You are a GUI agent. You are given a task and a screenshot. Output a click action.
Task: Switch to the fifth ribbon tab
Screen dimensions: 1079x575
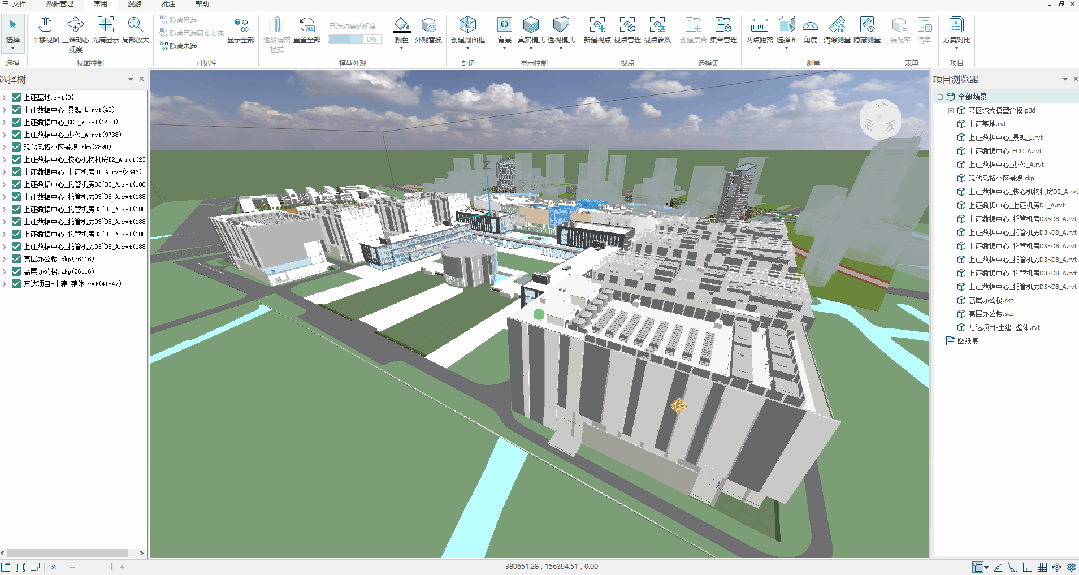[169, 4]
